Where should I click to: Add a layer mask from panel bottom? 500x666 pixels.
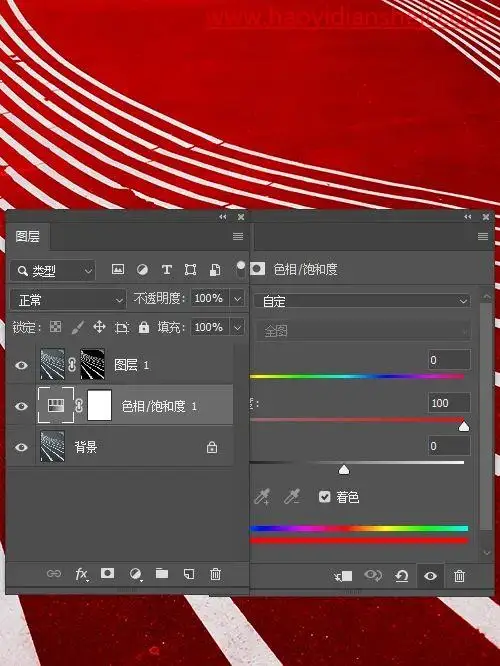coord(107,573)
